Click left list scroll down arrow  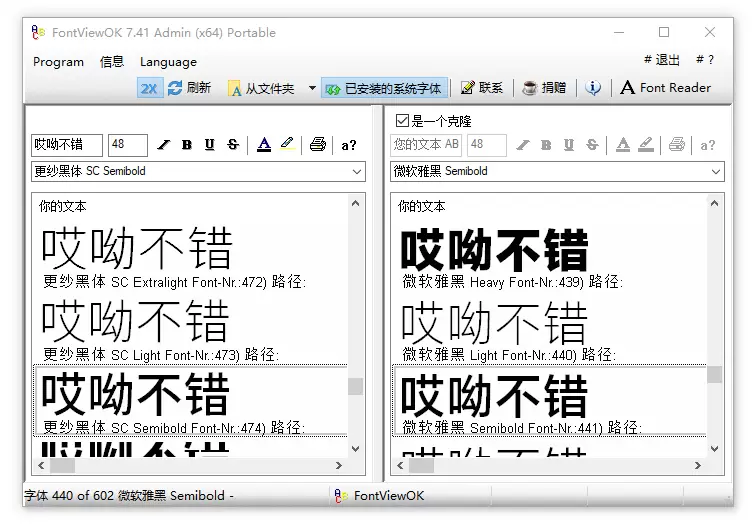click(x=355, y=449)
